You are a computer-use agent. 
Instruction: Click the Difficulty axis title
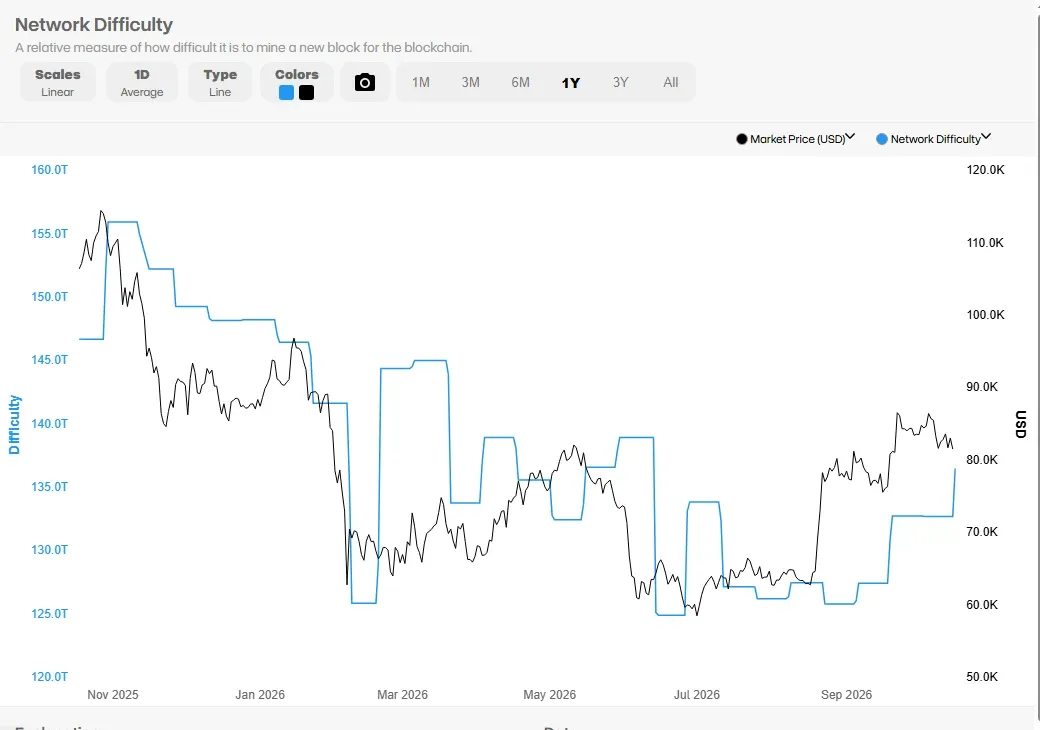click(15, 424)
